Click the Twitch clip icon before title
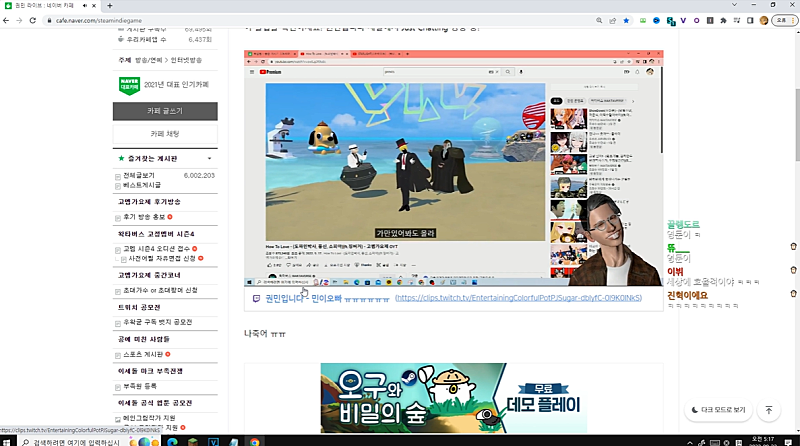Screen dimensions: 800x446 (256, 299)
